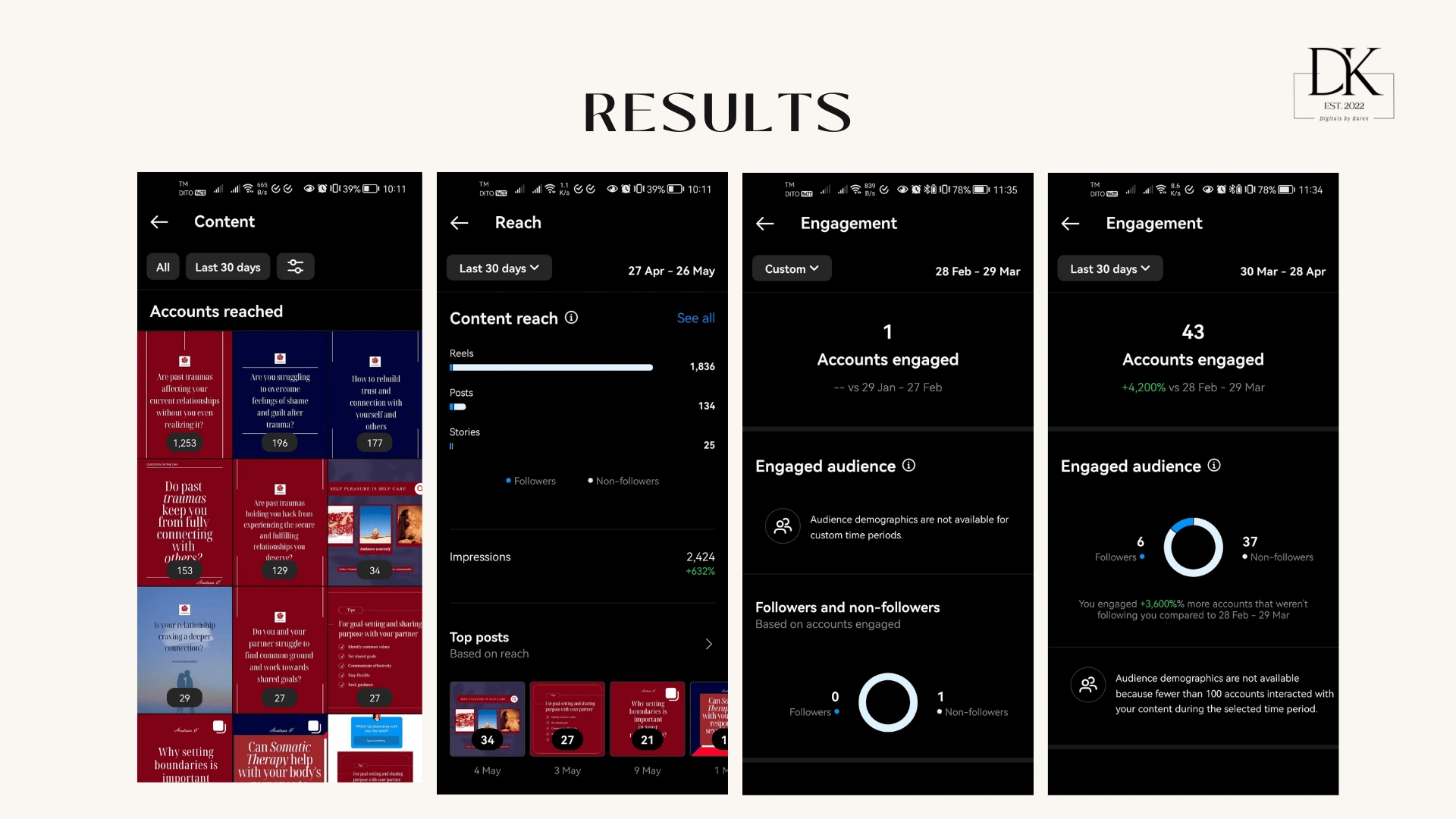This screenshot has height=819, width=1456.
Task: Toggle the All filter on Content screen
Action: (x=163, y=267)
